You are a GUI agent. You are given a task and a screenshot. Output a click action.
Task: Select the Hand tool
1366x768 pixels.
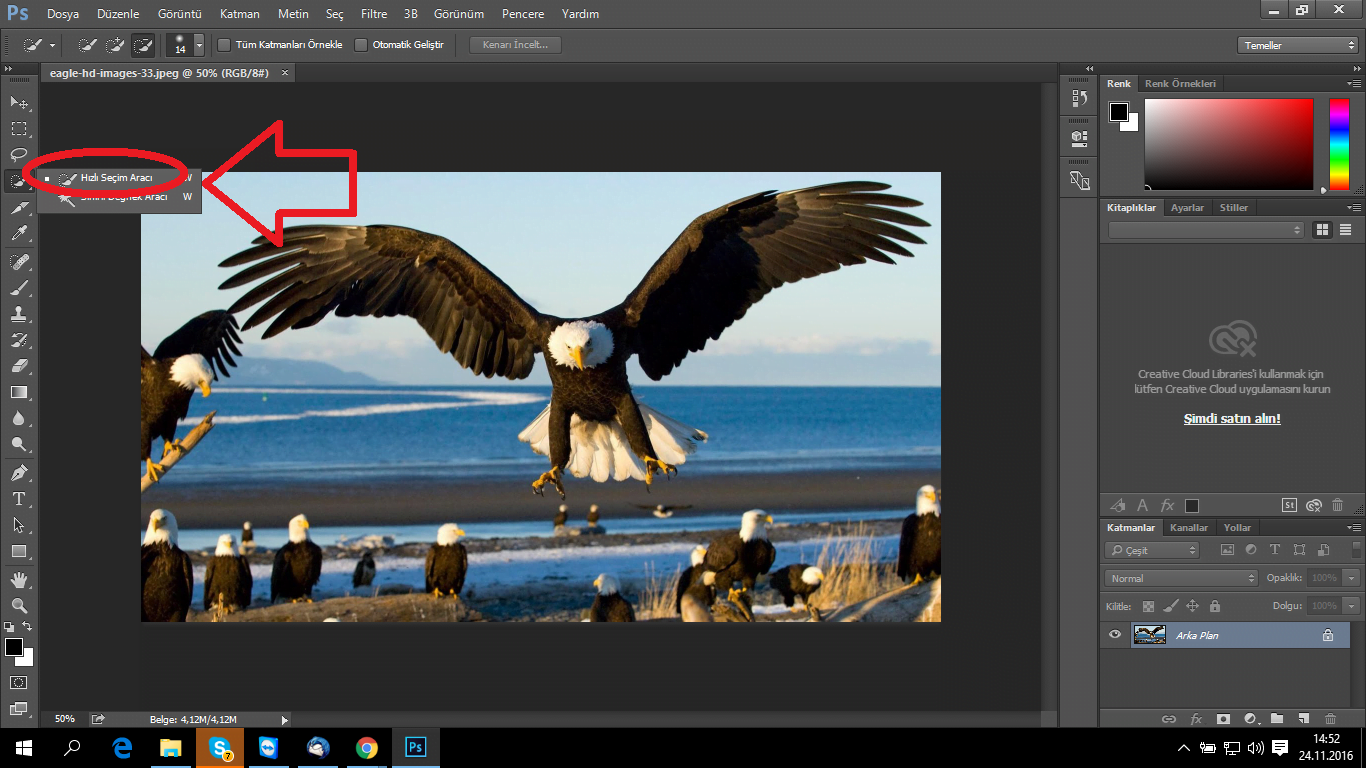click(19, 579)
